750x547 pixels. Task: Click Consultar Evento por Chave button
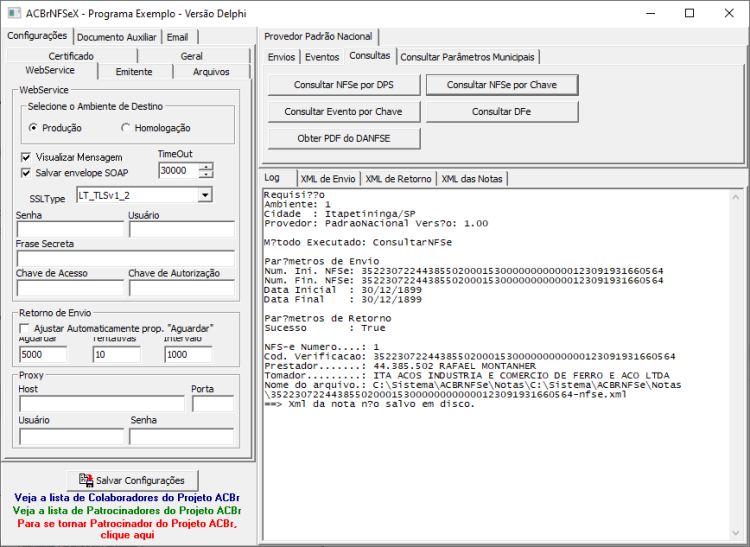coord(344,111)
